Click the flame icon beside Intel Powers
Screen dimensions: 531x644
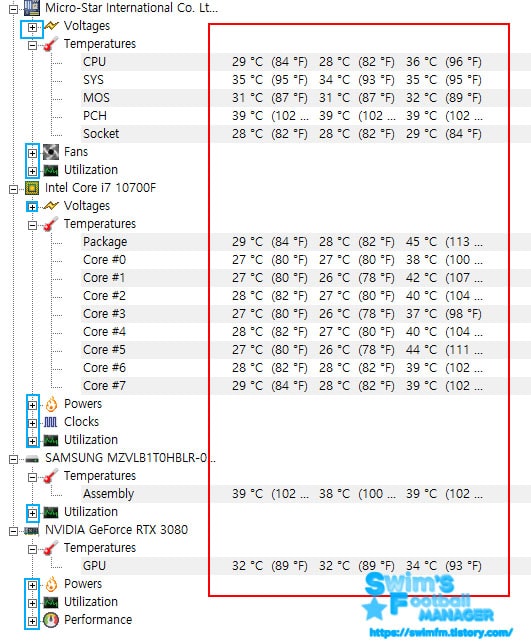tap(51, 404)
